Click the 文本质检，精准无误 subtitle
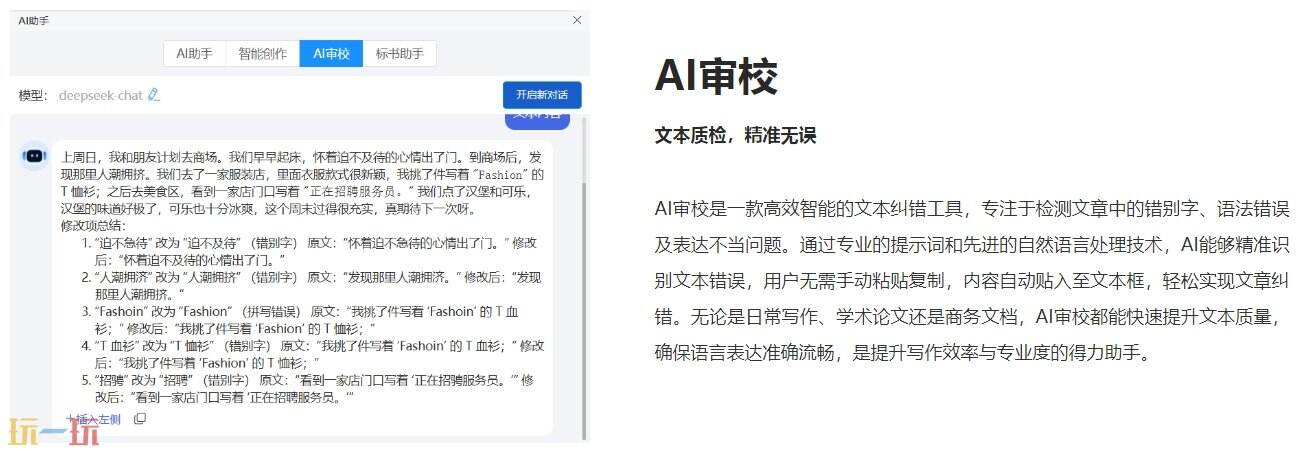Viewport: 1307px width, 451px height. pos(735,135)
